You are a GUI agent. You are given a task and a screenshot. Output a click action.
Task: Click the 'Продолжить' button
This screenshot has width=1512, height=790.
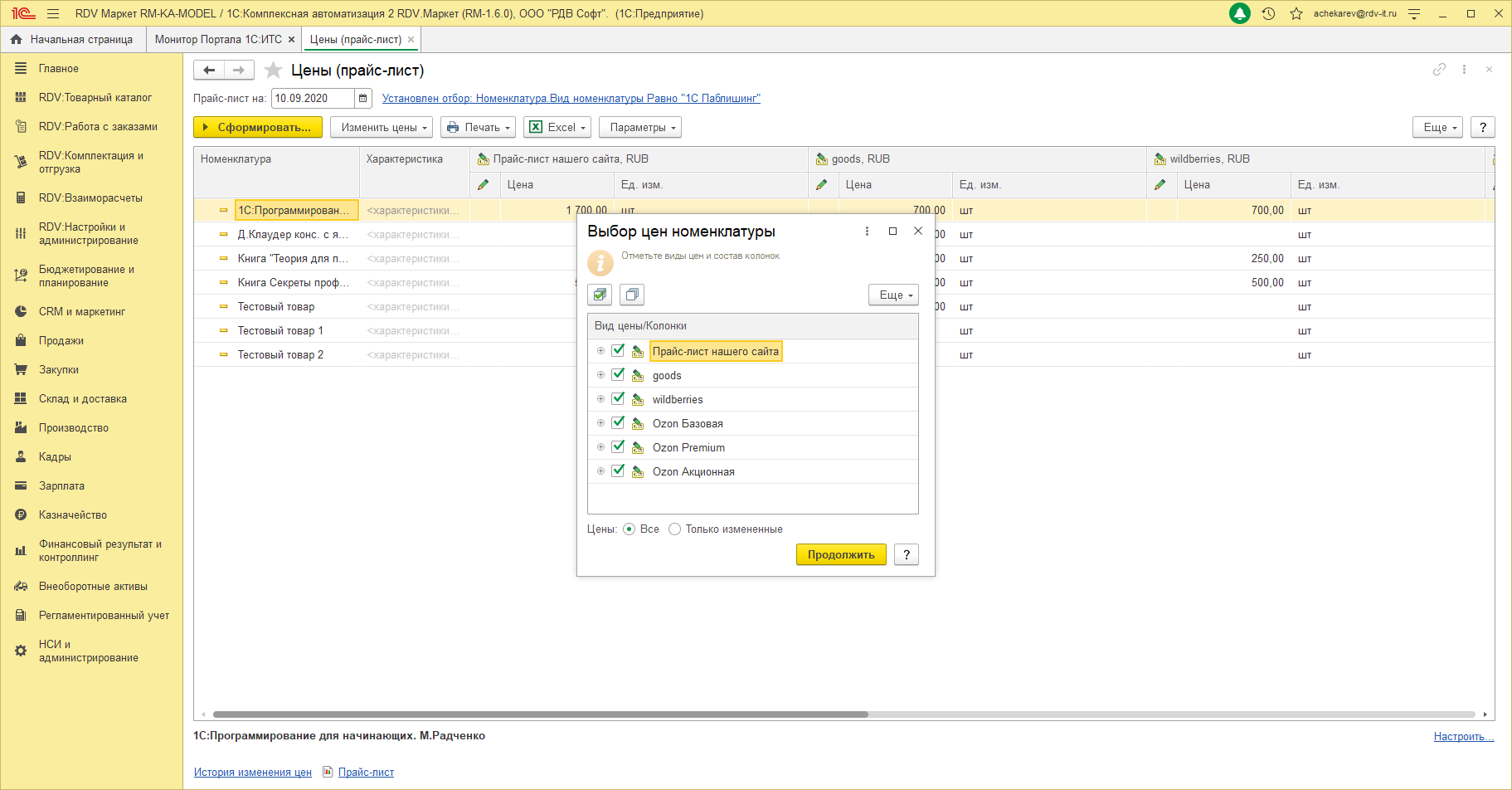[840, 554]
